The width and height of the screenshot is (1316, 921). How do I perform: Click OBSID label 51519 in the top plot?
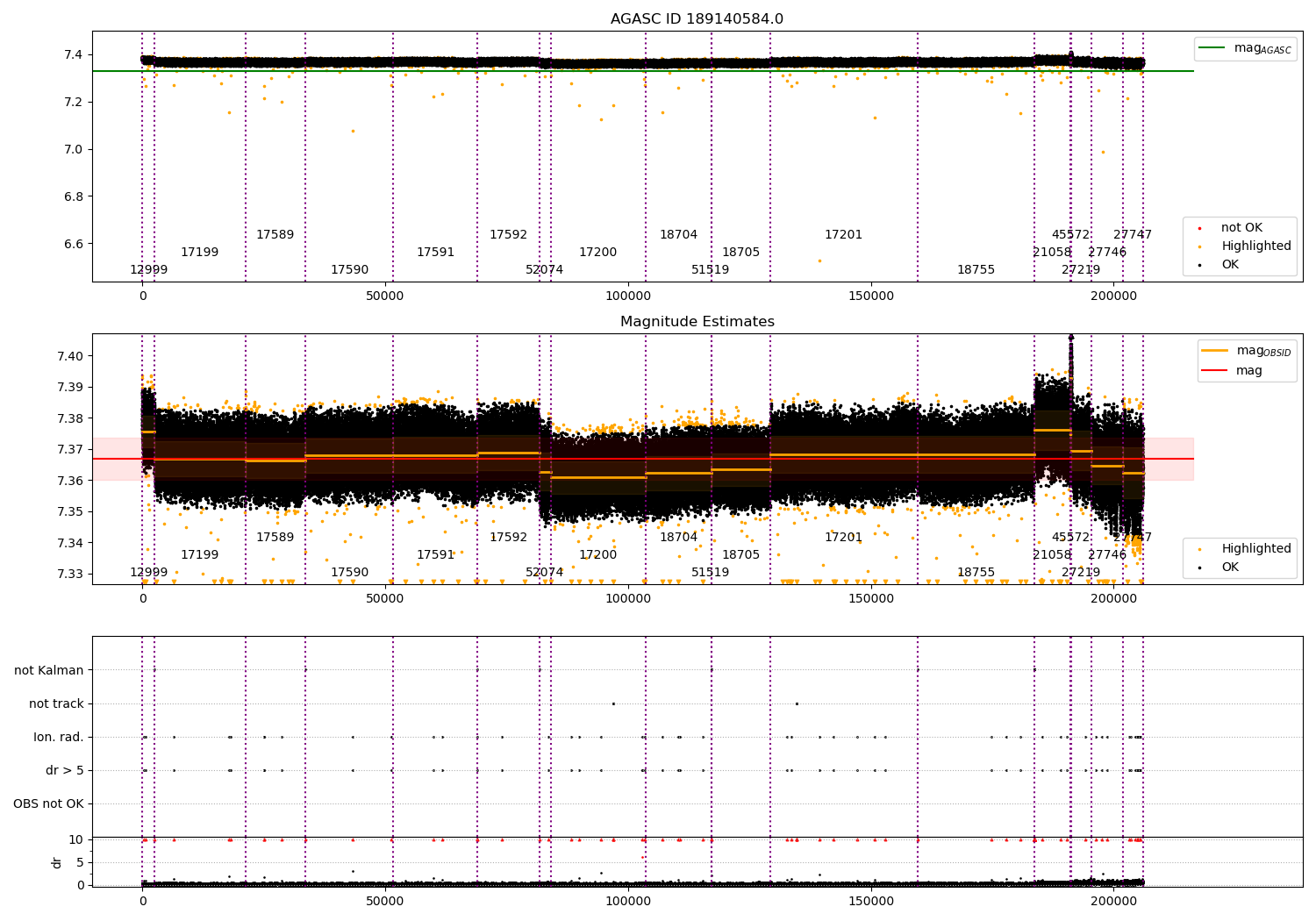pos(710,270)
